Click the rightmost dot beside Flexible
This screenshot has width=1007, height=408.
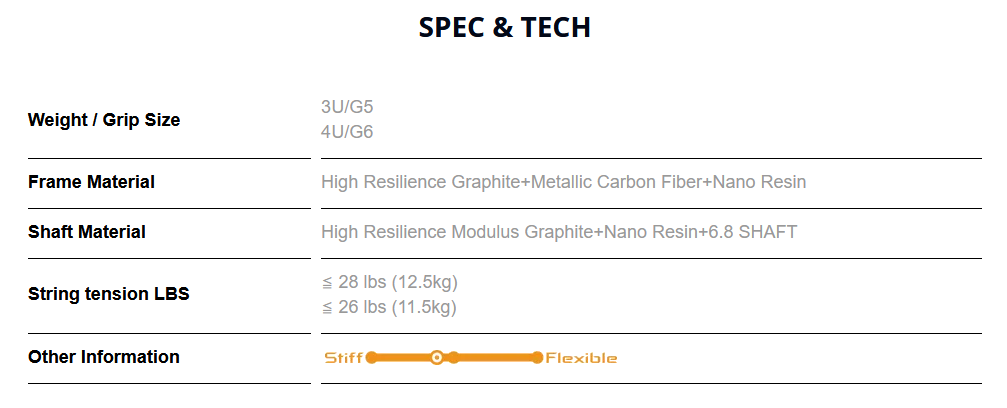537,357
